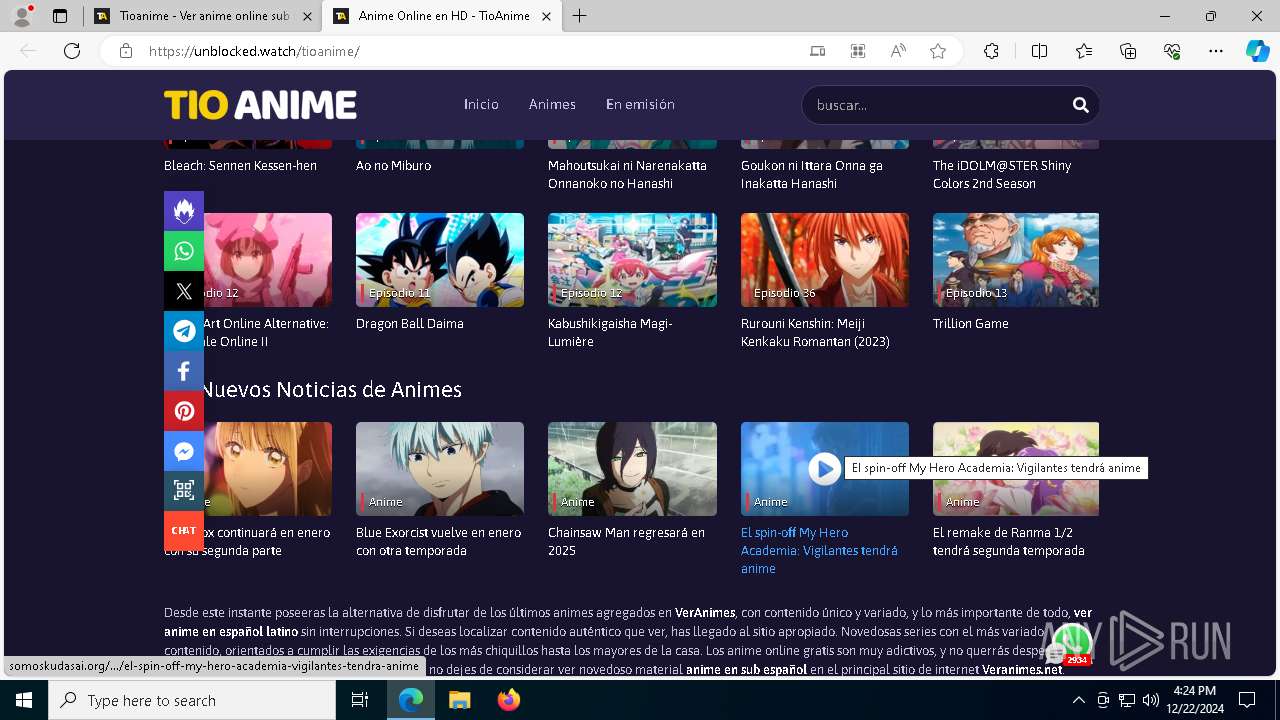This screenshot has width=1280, height=720.
Task: Open The iDOLM@STER Shiny Colors 2nd Season
Action: pos(1002,175)
